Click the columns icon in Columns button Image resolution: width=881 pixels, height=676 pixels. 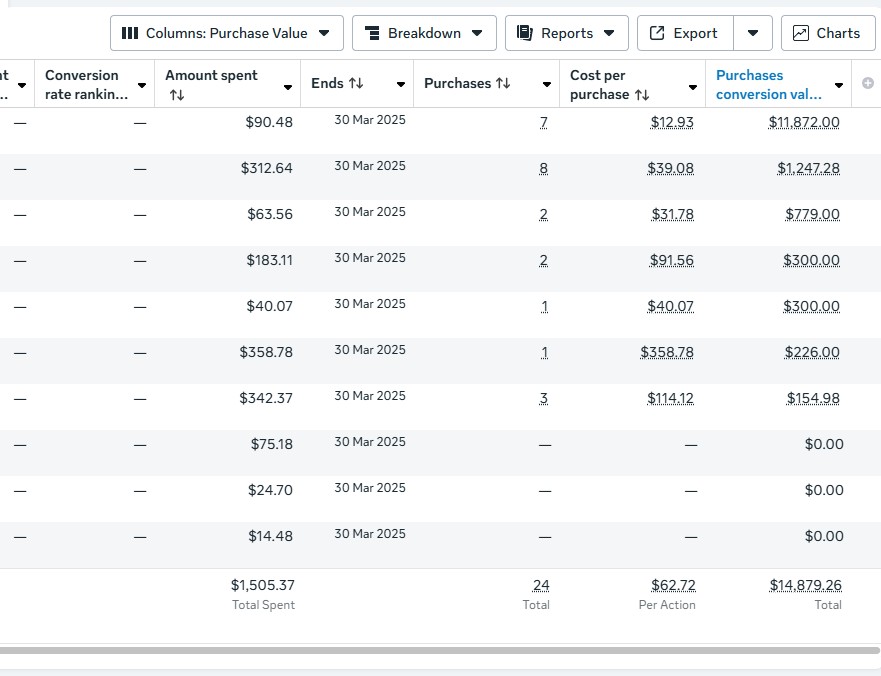click(130, 33)
